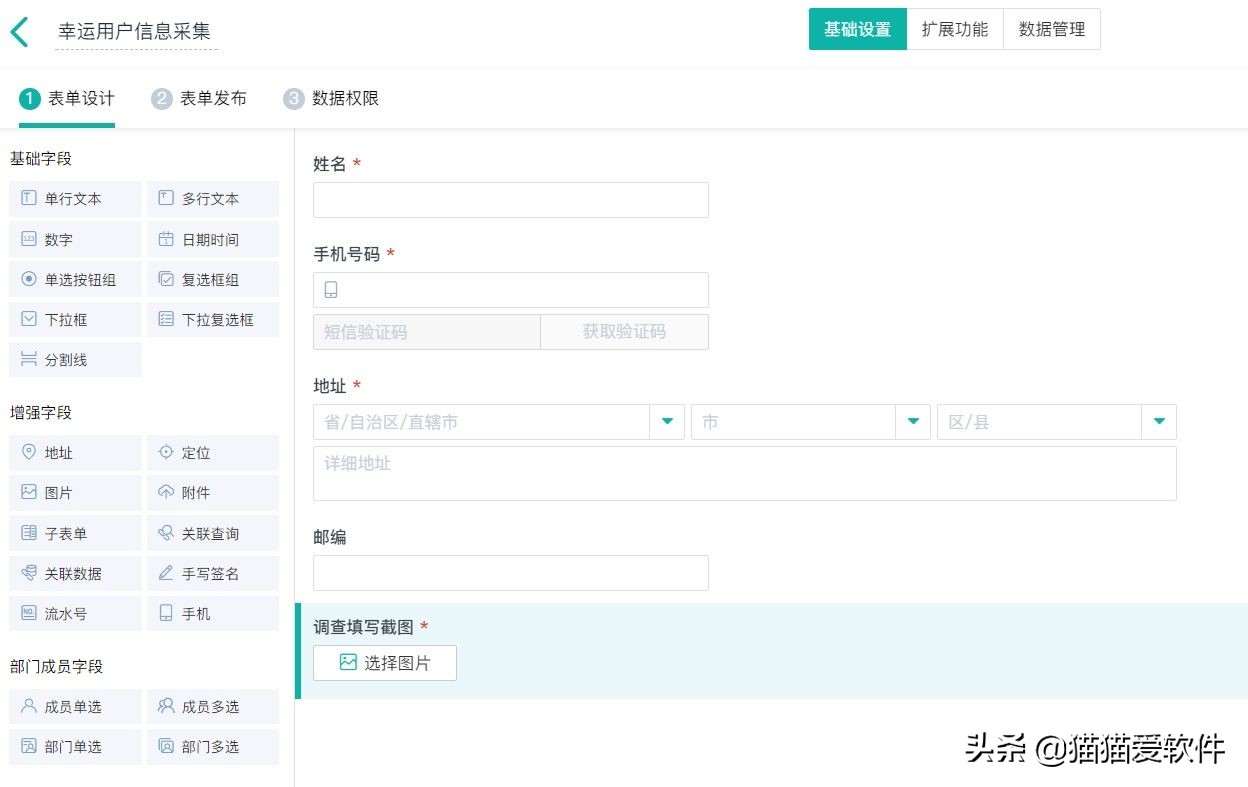This screenshot has width=1248, height=787.
Task: Add a 流水号 field
Action: tap(75, 612)
